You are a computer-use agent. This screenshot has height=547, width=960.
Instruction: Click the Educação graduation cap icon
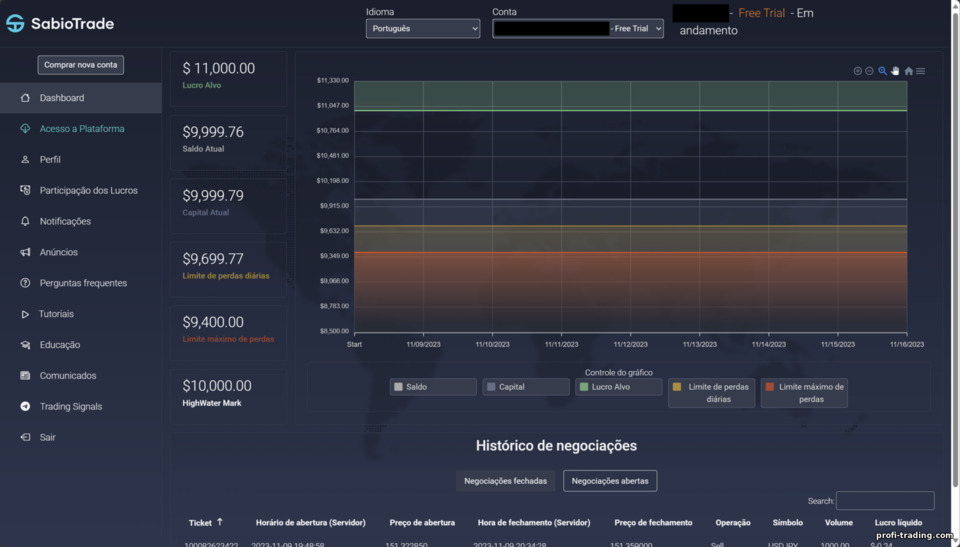tap(25, 345)
